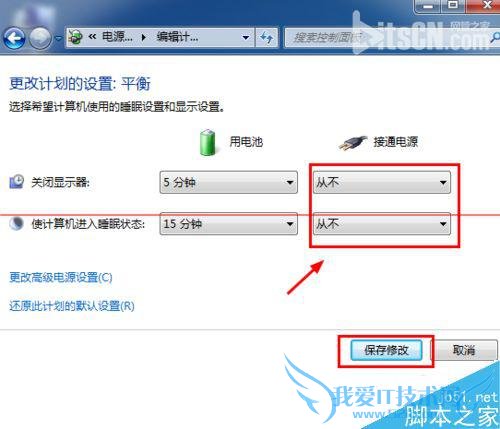500x429 pixels.
Task: Click 还原此计划的默认设置(R) link
Action: 72,306
